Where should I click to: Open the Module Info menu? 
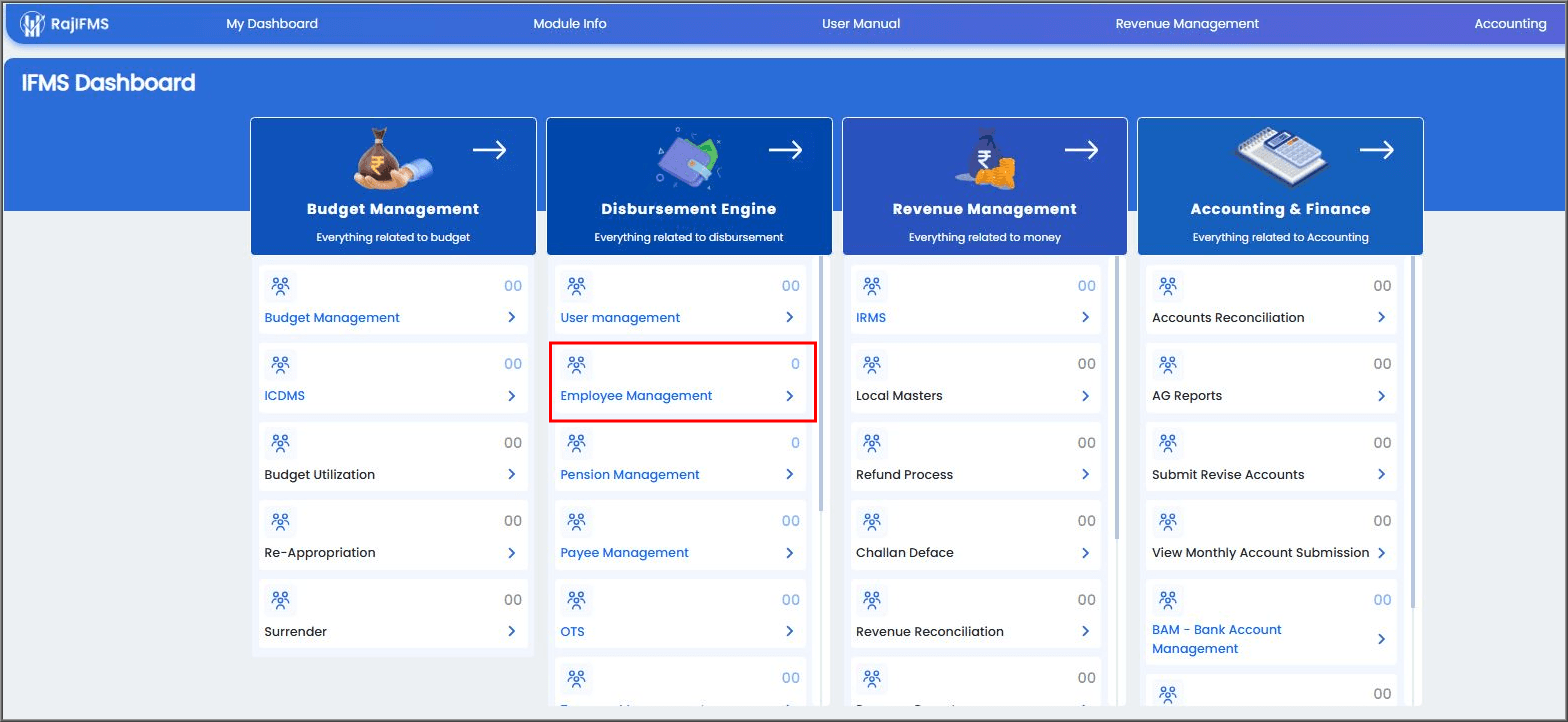click(x=569, y=24)
